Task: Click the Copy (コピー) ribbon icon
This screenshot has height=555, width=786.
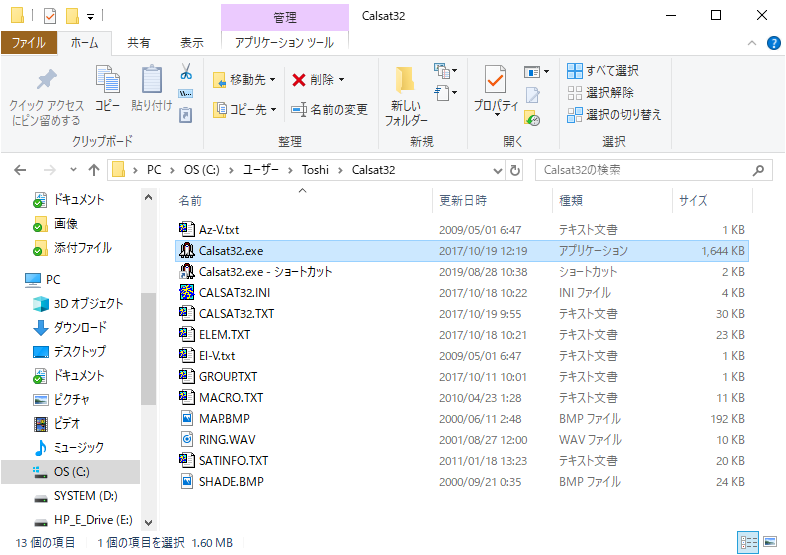Action: coord(108,79)
